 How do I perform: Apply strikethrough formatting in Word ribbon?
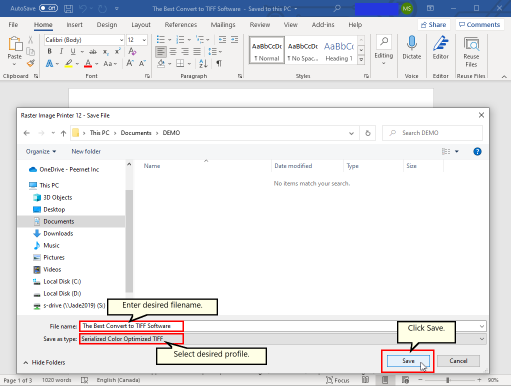tap(93, 52)
